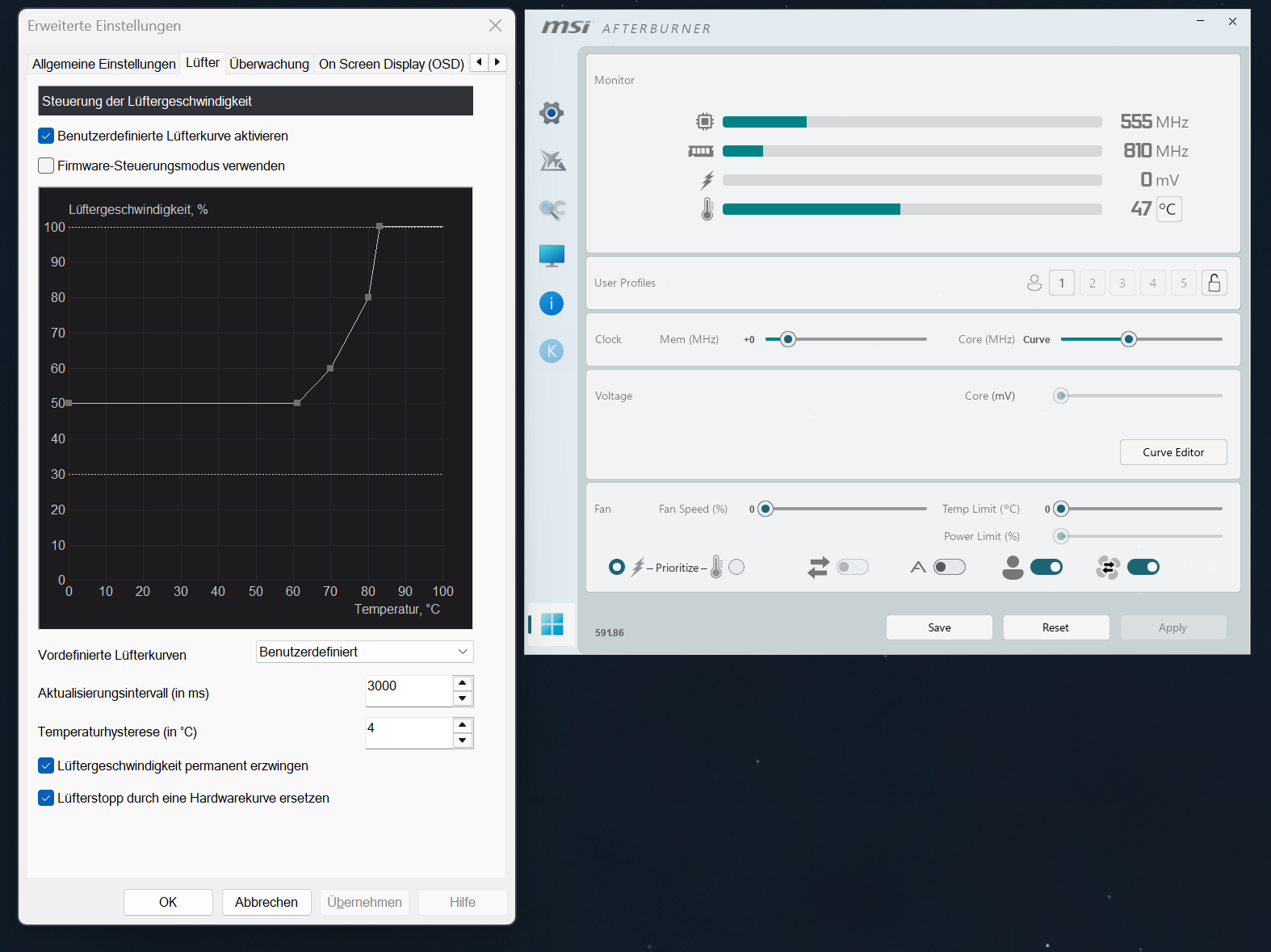Select user profile 3
The height and width of the screenshot is (952, 1271).
(1122, 283)
